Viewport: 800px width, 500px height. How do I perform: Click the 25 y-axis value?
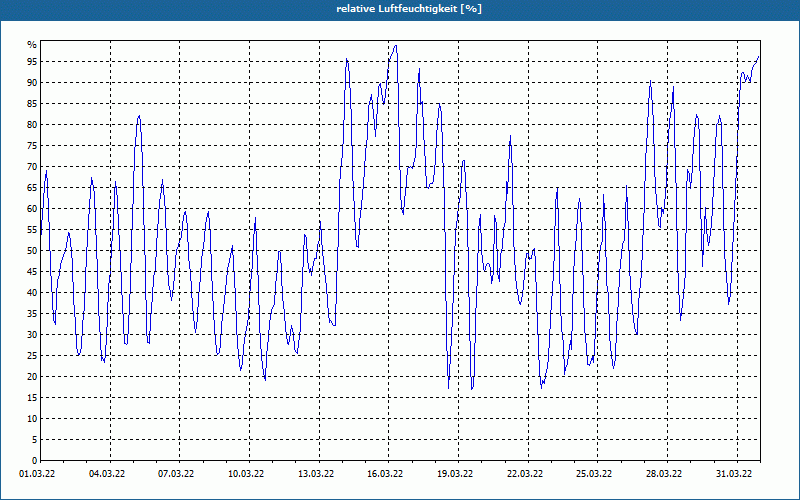[x=32, y=356]
